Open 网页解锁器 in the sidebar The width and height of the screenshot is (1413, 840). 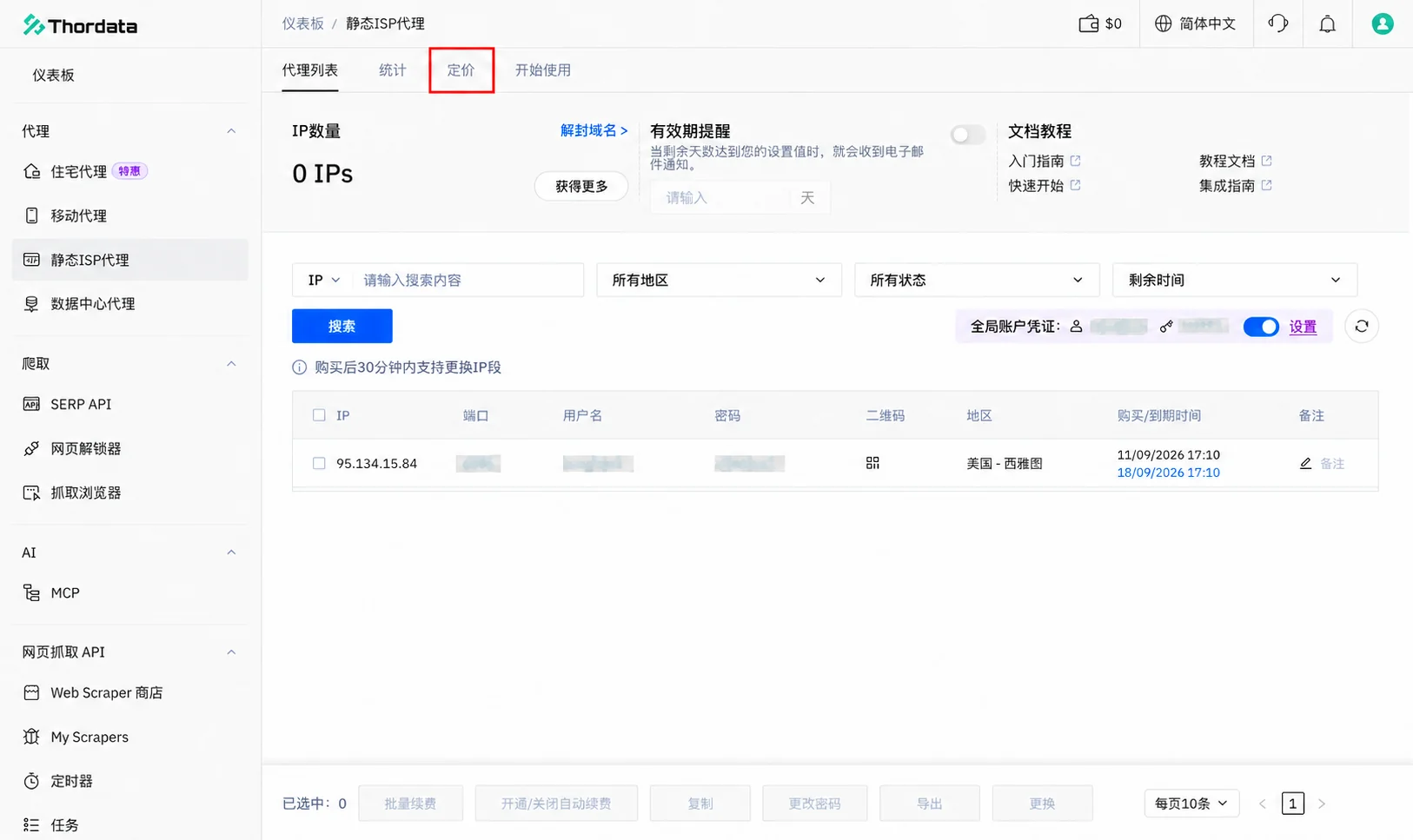tap(130, 448)
